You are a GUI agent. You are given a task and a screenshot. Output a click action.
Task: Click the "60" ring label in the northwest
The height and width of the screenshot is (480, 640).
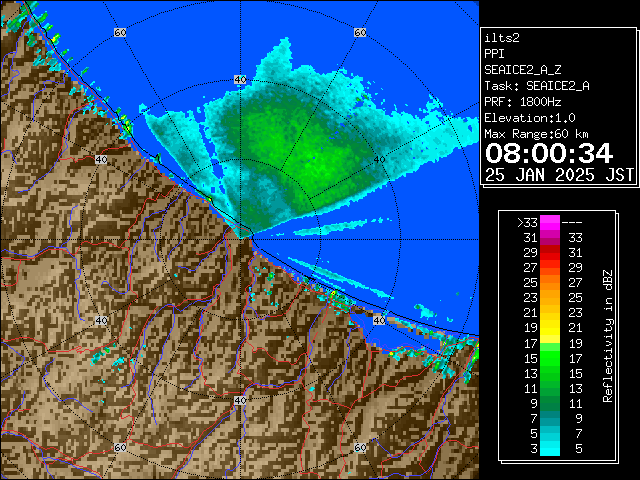tap(120, 32)
